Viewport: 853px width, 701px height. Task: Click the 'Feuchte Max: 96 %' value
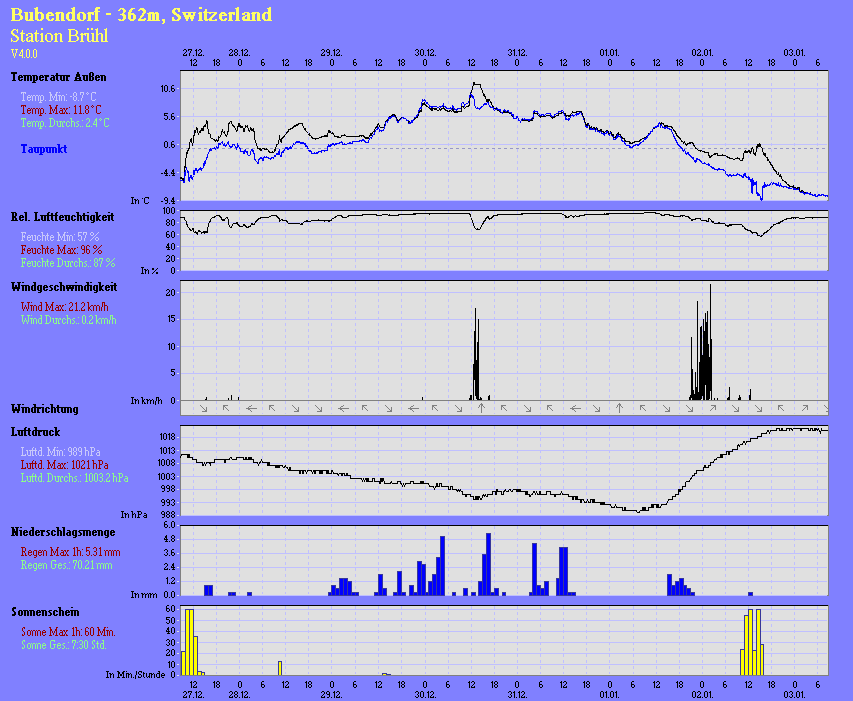point(61,250)
